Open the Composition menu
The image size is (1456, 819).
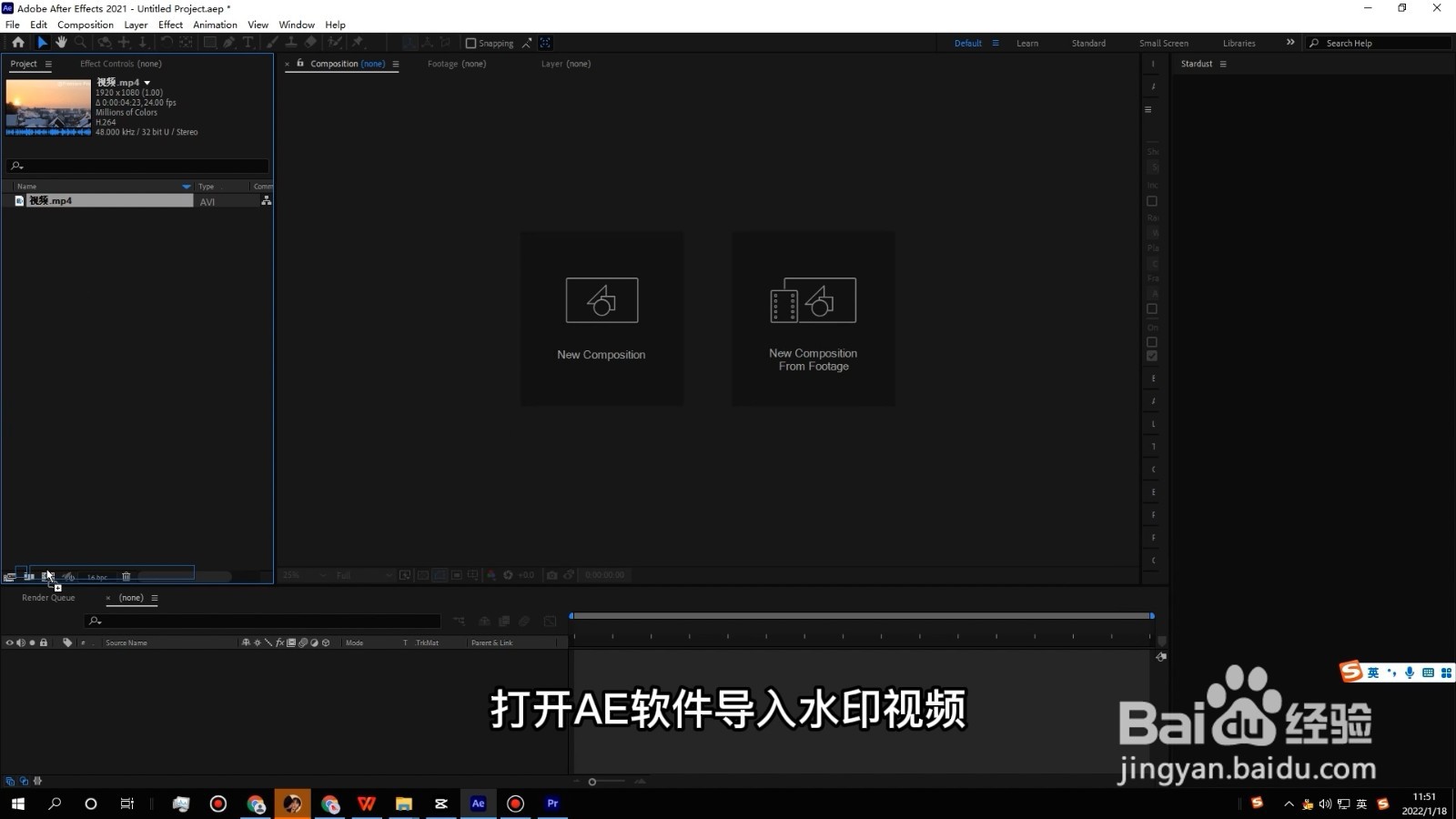(85, 25)
